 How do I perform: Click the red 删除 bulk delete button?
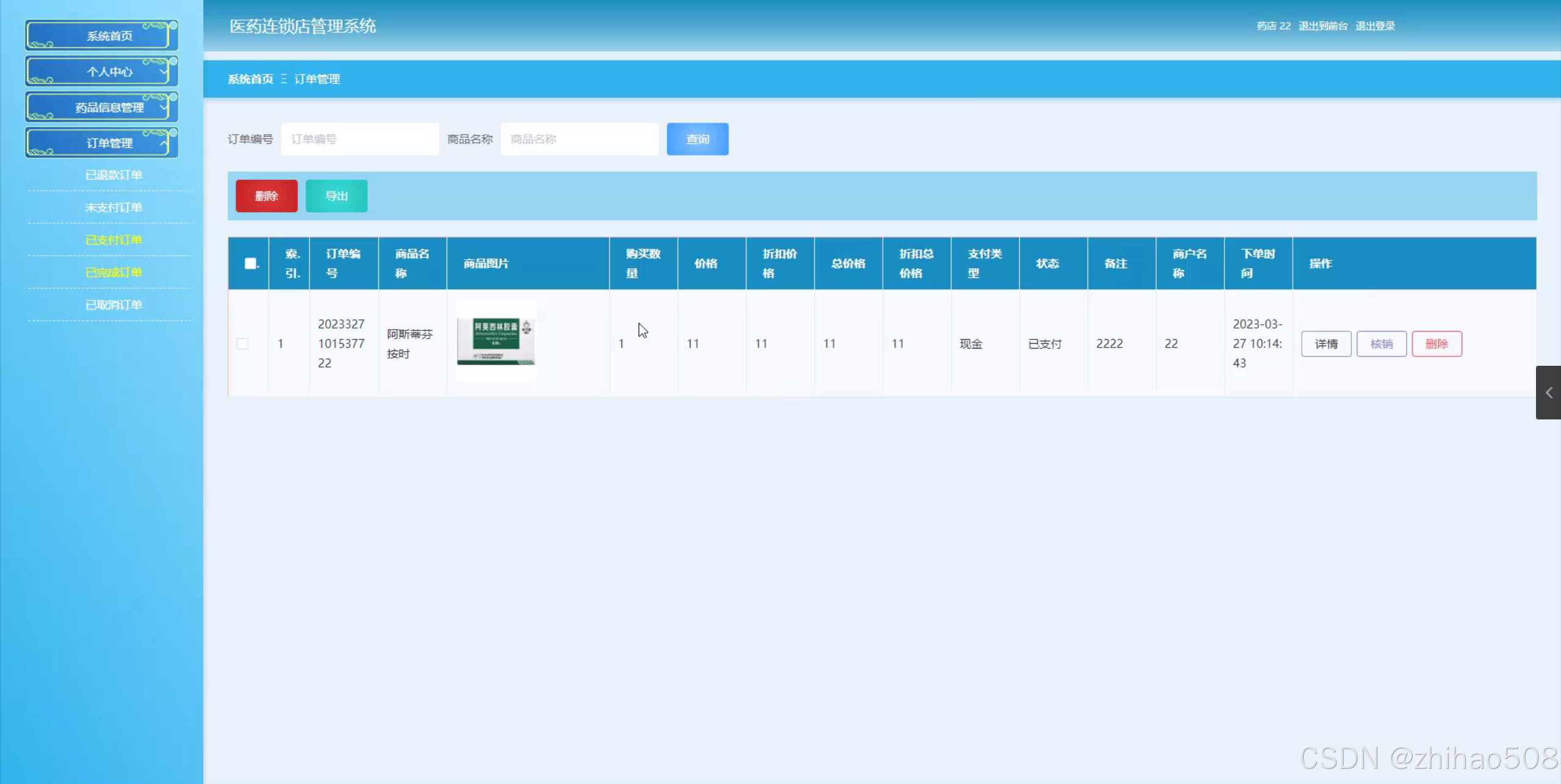click(x=267, y=196)
